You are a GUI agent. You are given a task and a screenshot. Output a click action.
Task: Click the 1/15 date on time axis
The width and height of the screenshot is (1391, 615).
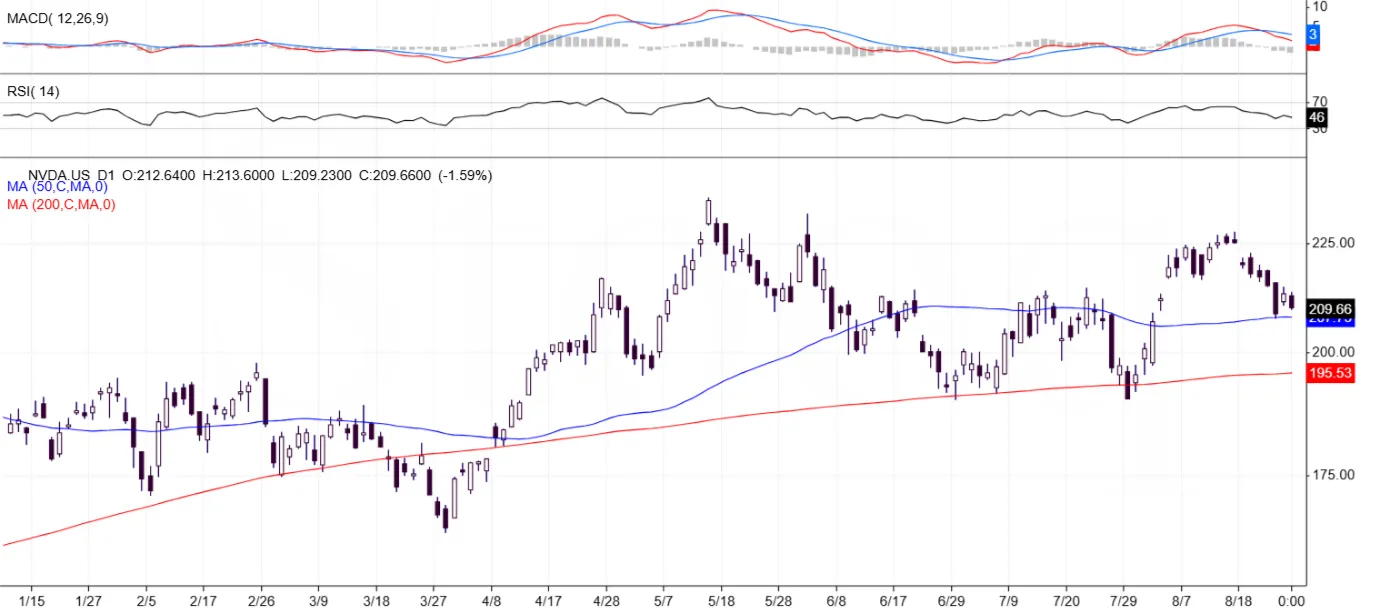pos(30,600)
